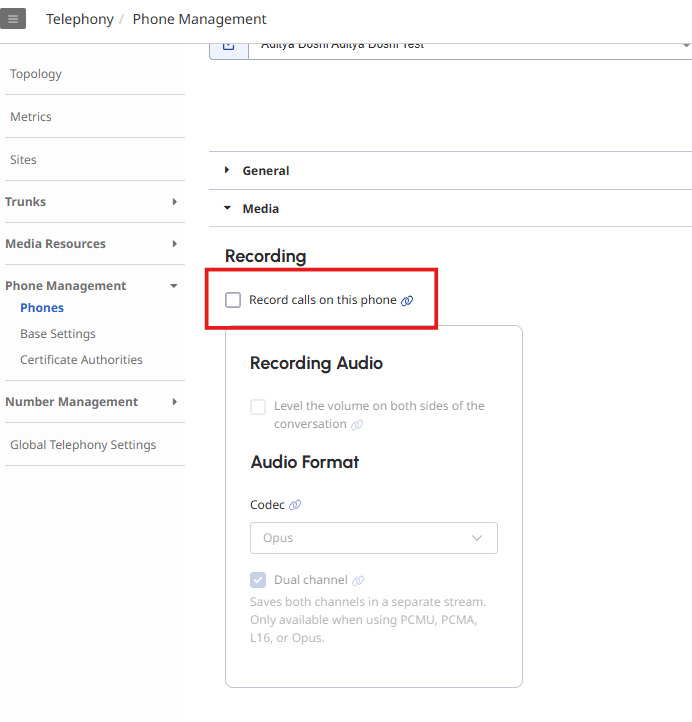Collapse the Media section
This screenshot has height=722, width=692.
click(x=260, y=209)
